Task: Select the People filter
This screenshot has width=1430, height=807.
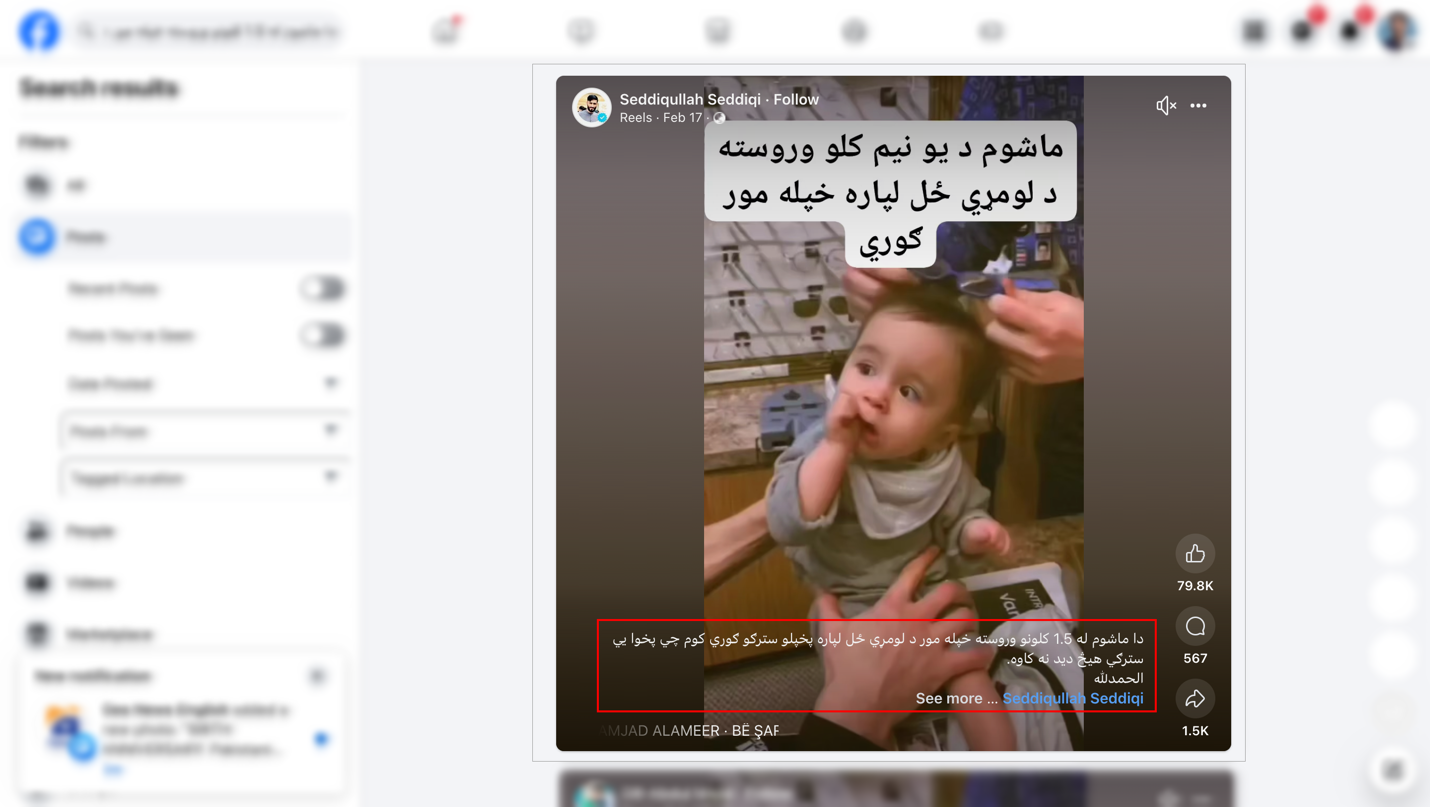Action: 184,531
